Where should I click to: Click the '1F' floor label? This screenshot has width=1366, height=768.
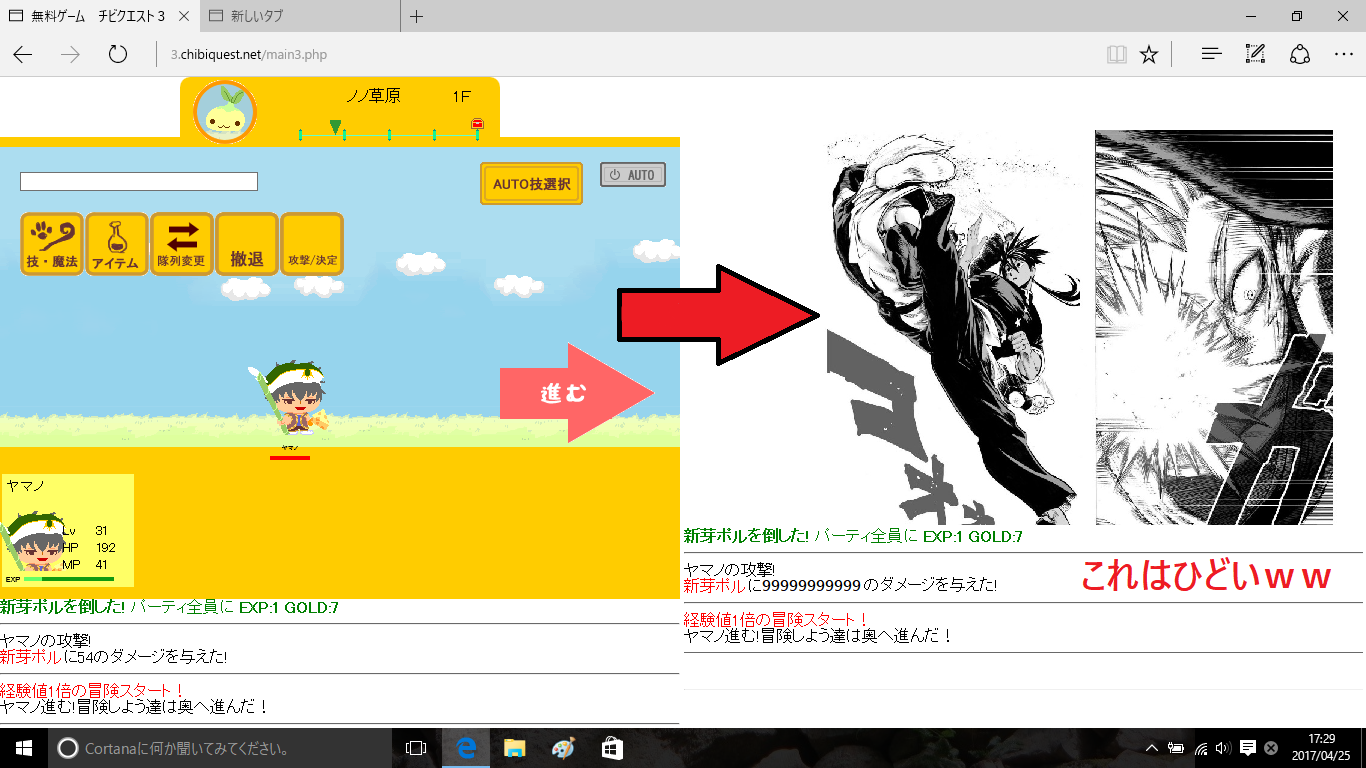click(x=461, y=97)
